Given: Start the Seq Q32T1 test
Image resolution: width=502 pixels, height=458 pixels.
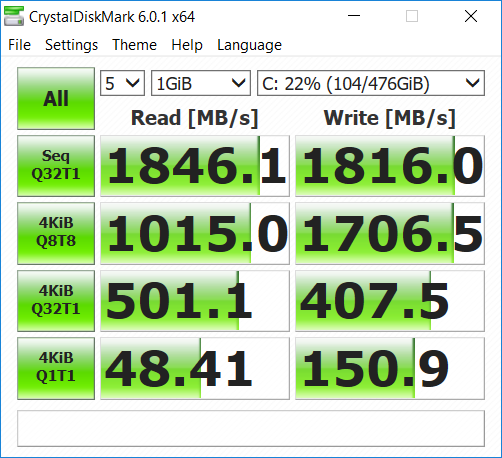Looking at the screenshot, I should [56, 166].
